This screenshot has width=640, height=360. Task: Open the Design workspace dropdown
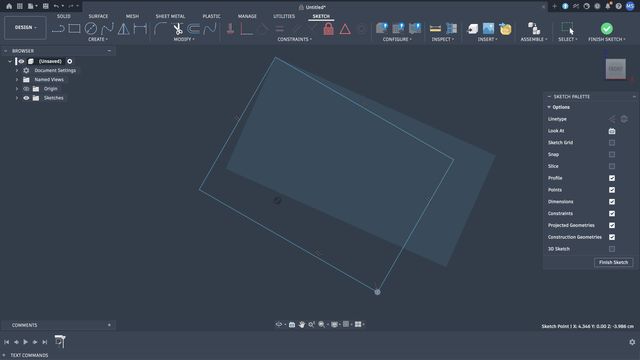[x=25, y=27]
